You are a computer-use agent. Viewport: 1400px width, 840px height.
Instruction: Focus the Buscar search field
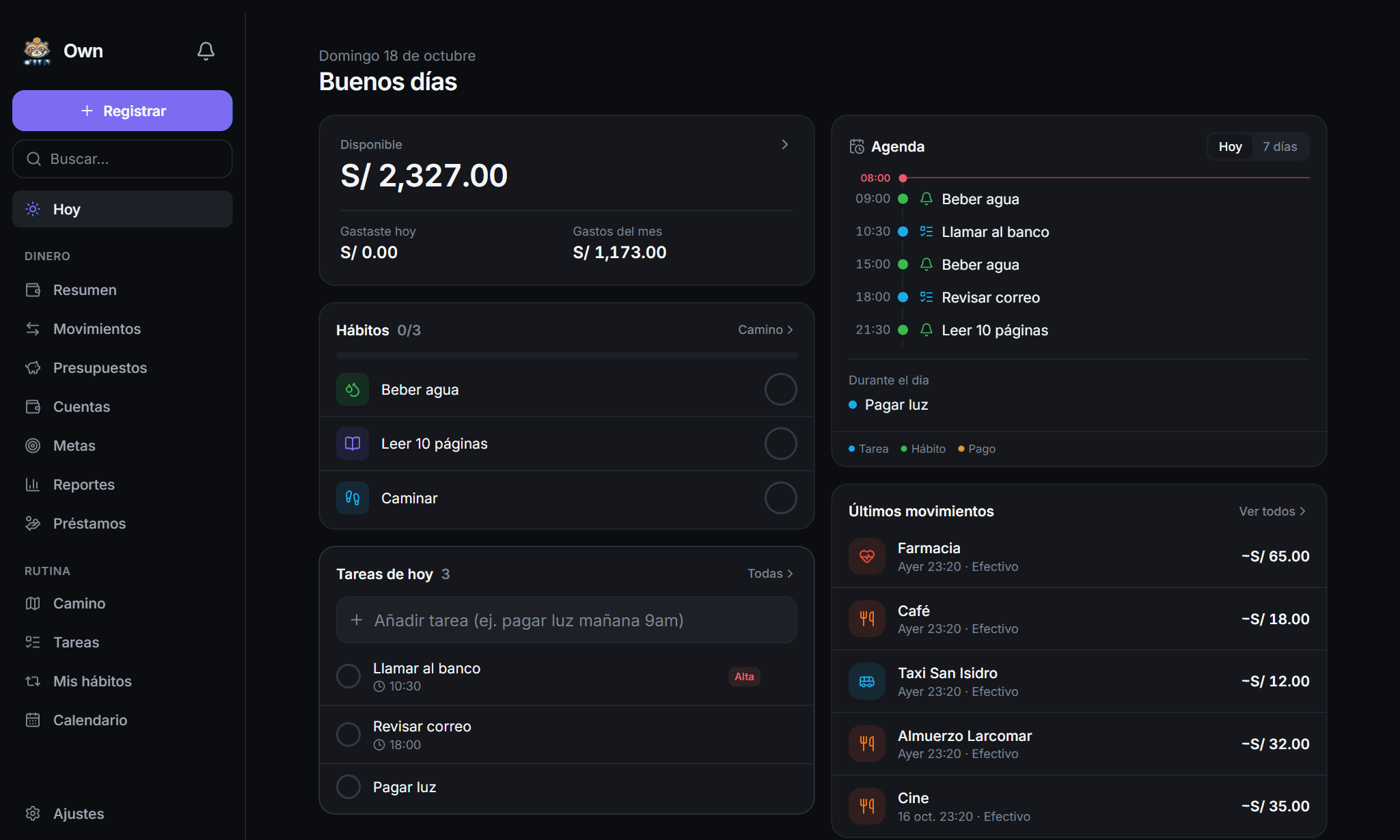(122, 159)
